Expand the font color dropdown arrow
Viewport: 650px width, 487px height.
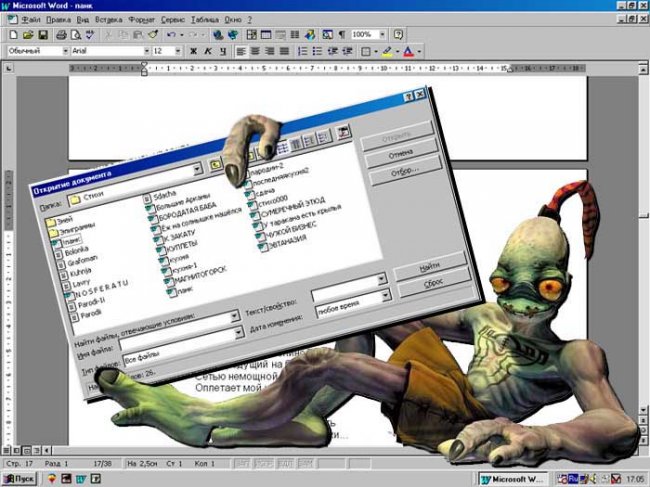coord(420,51)
